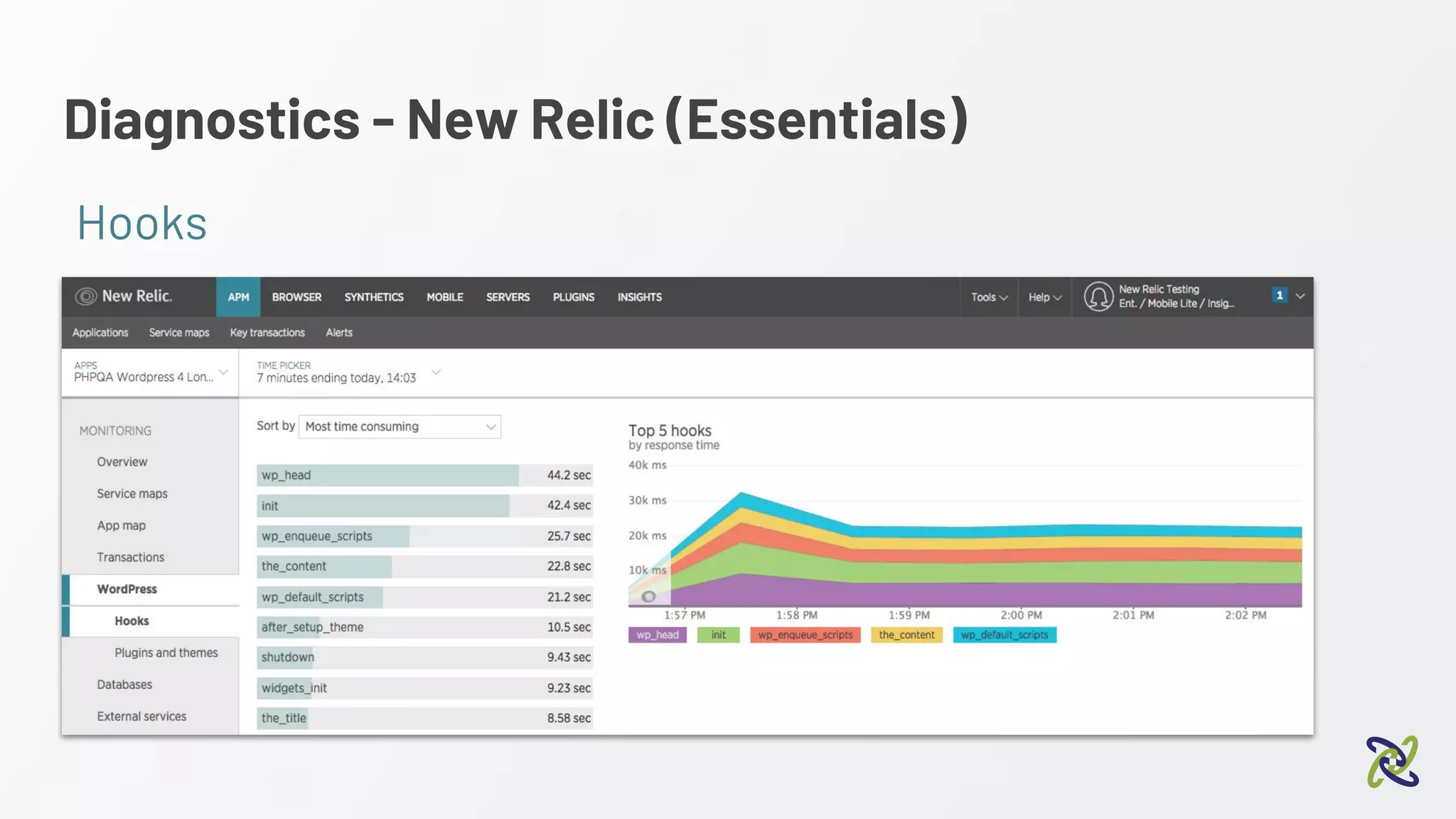Select the the_title hook row
The image size is (1456, 819).
[x=424, y=718]
